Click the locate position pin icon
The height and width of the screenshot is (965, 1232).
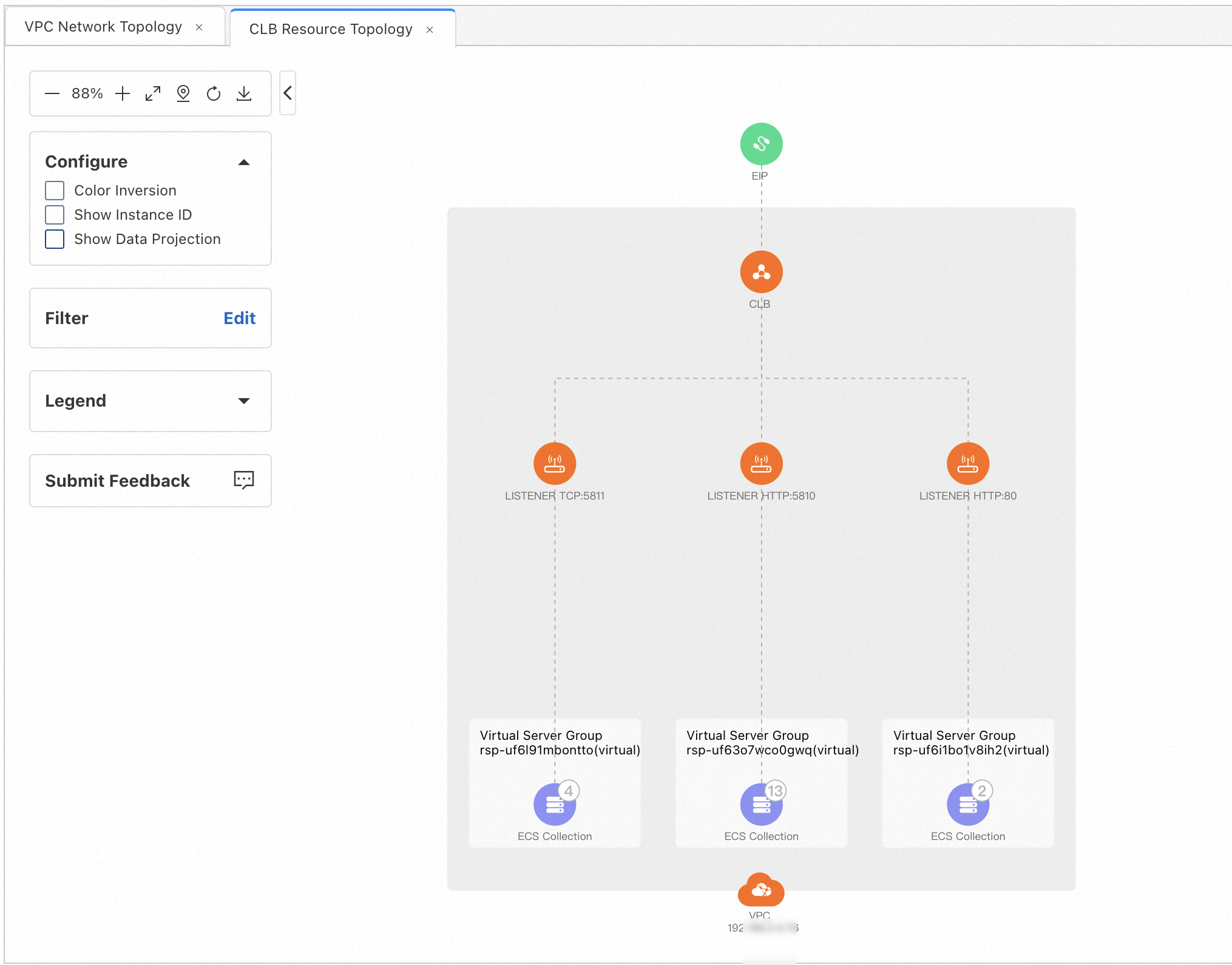[x=183, y=93]
